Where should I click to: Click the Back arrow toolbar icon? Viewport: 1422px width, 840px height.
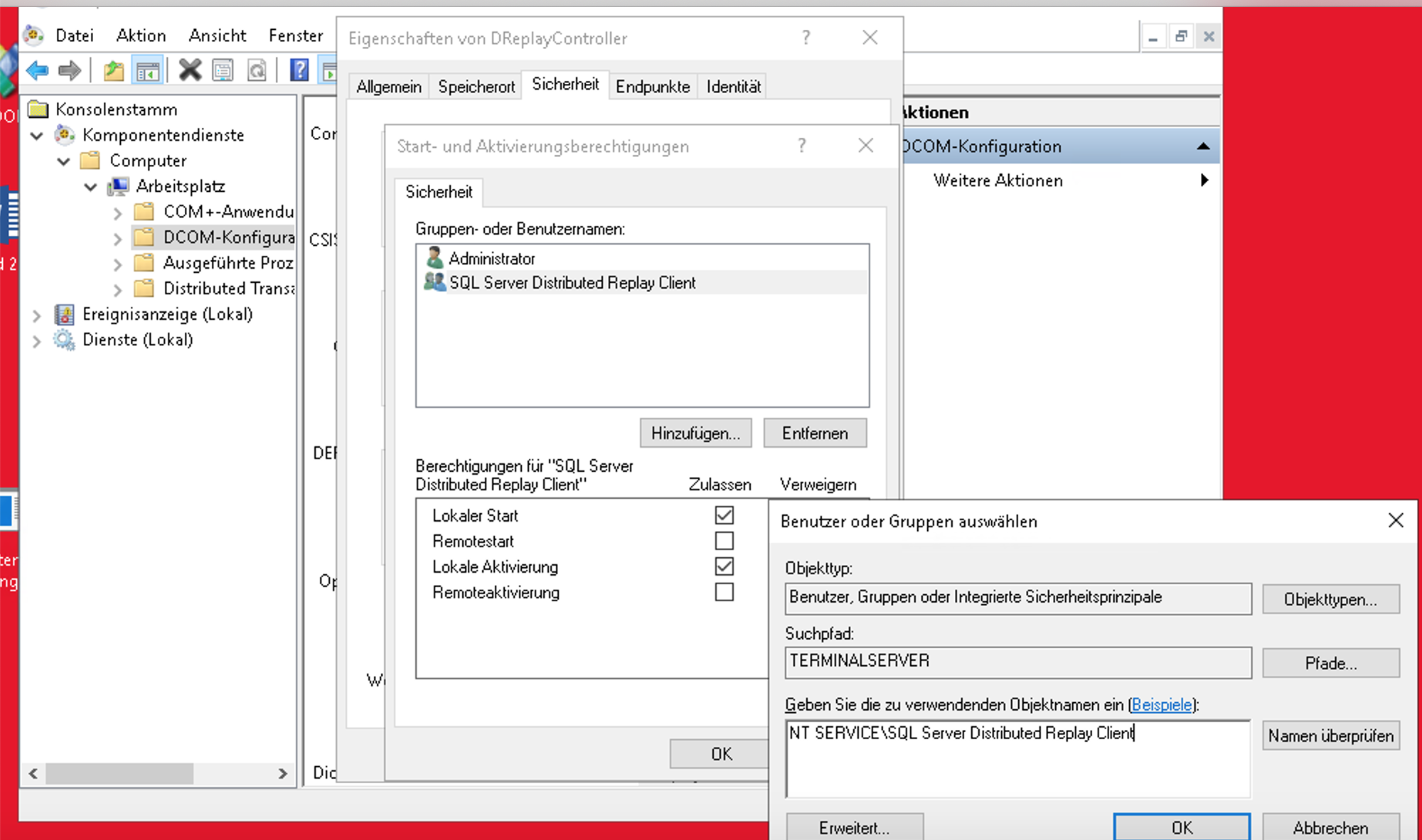pos(37,70)
